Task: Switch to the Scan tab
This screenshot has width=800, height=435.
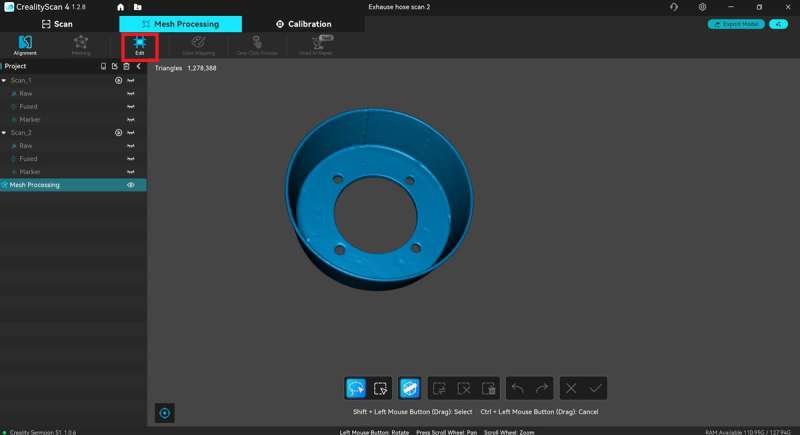Action: tap(57, 24)
